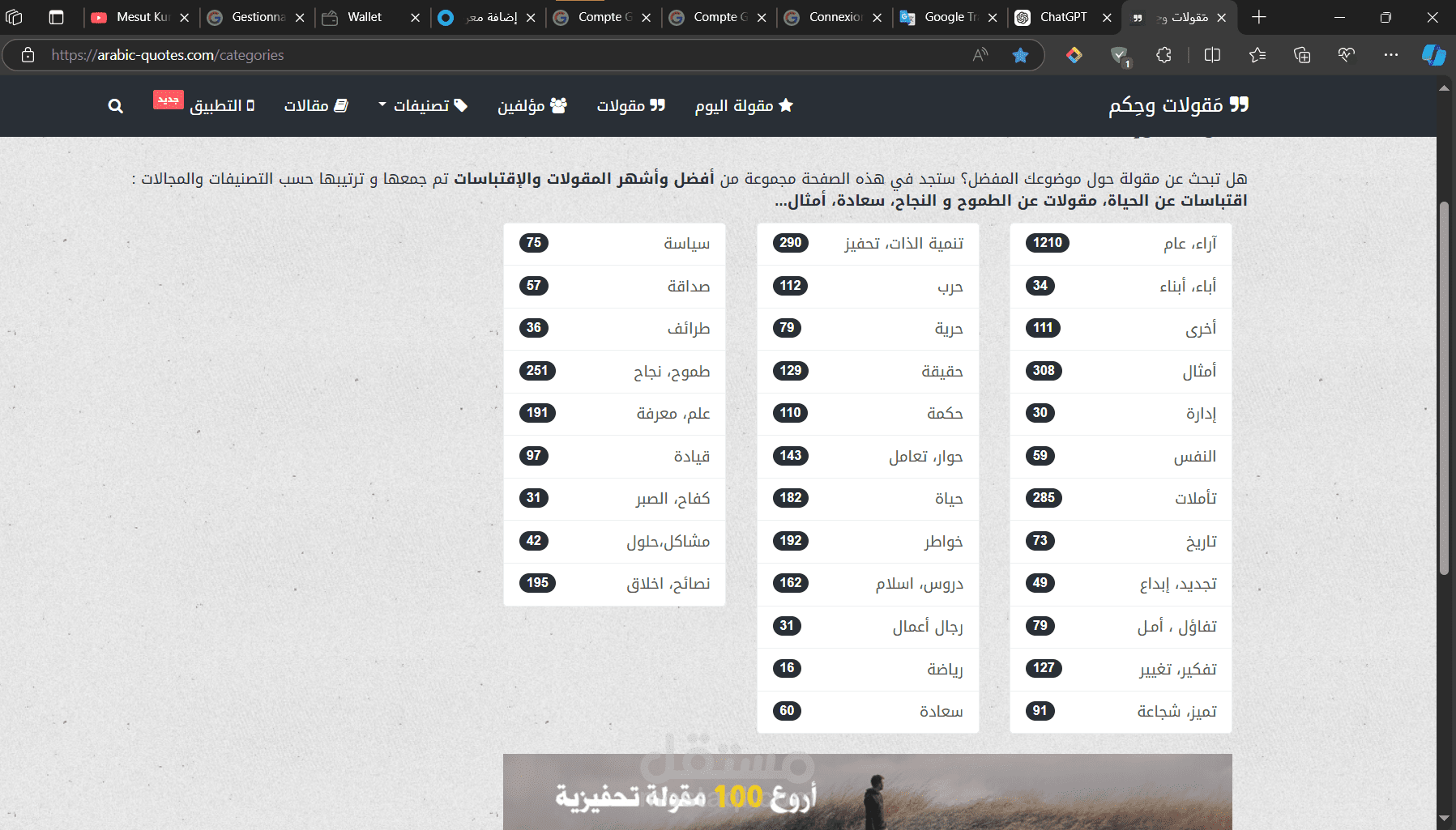Click the 1210 count badge
The width and height of the screenshot is (1456, 830).
click(x=1047, y=243)
